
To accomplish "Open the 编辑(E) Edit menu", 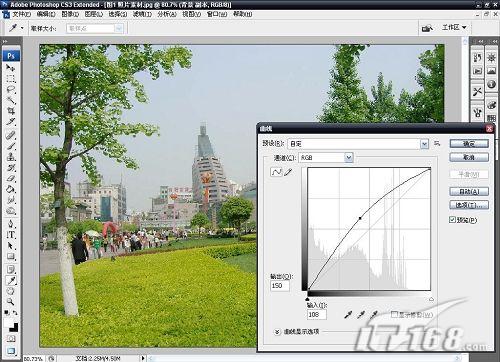I will pos(46,14).
